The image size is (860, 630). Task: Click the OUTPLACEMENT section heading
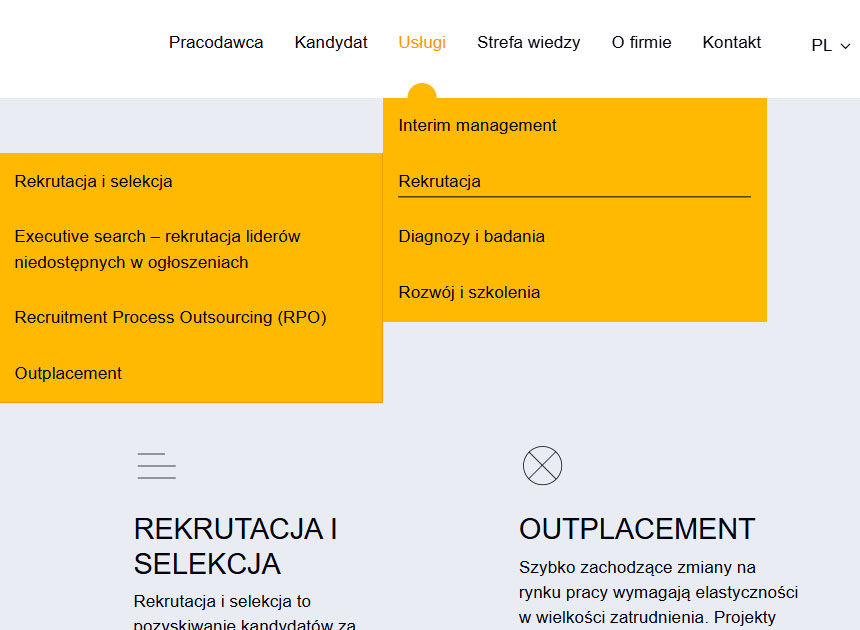point(637,528)
